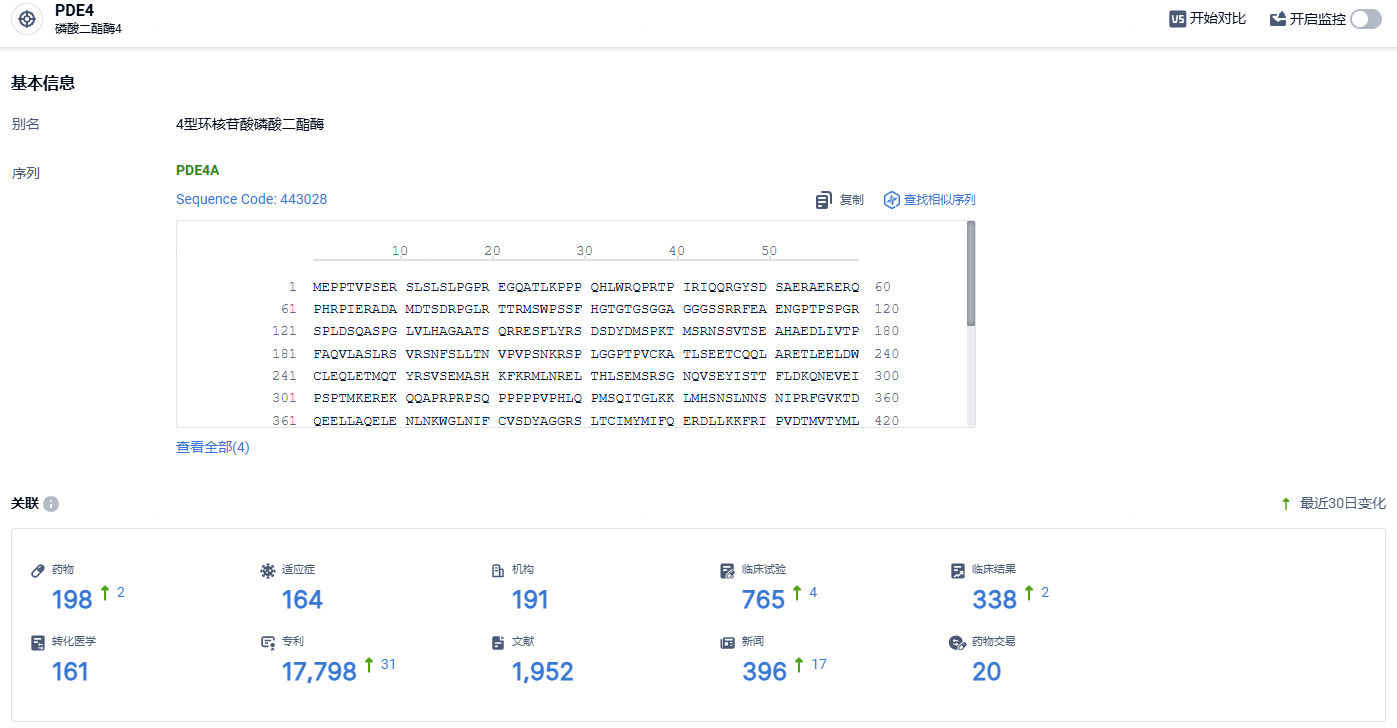The width and height of the screenshot is (1397, 728).
Task: Open the 17,798 patents count
Action: 319,671
